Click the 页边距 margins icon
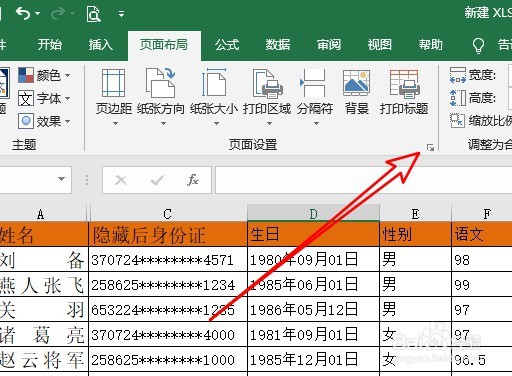Image resolution: width=512 pixels, height=376 pixels. pos(114,83)
